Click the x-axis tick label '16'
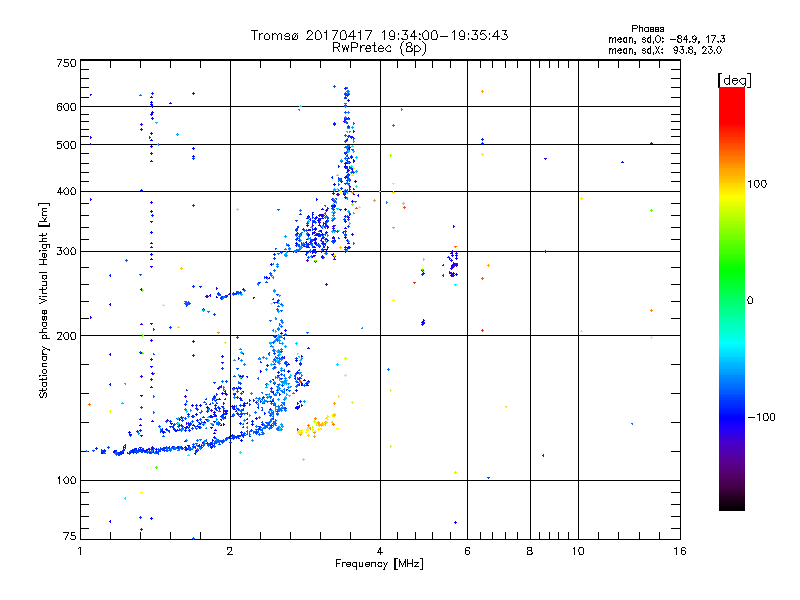Screen dimensions: 800x600 (x=680, y=551)
